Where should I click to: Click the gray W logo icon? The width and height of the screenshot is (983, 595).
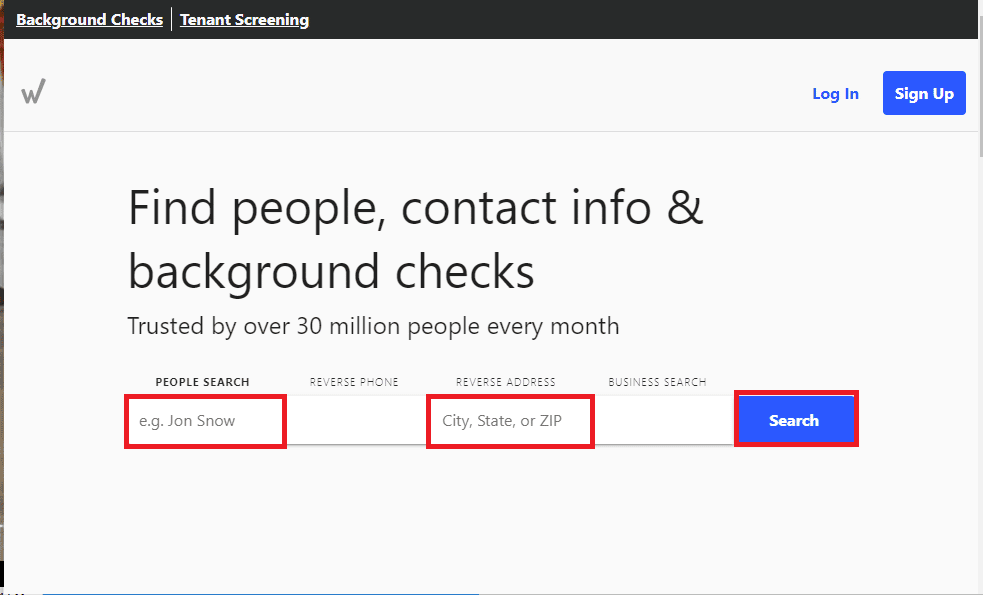33,92
